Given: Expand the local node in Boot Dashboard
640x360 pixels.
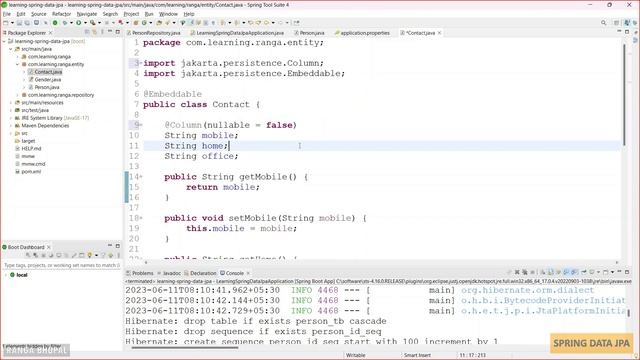Looking at the screenshot, I should pos(5,275).
